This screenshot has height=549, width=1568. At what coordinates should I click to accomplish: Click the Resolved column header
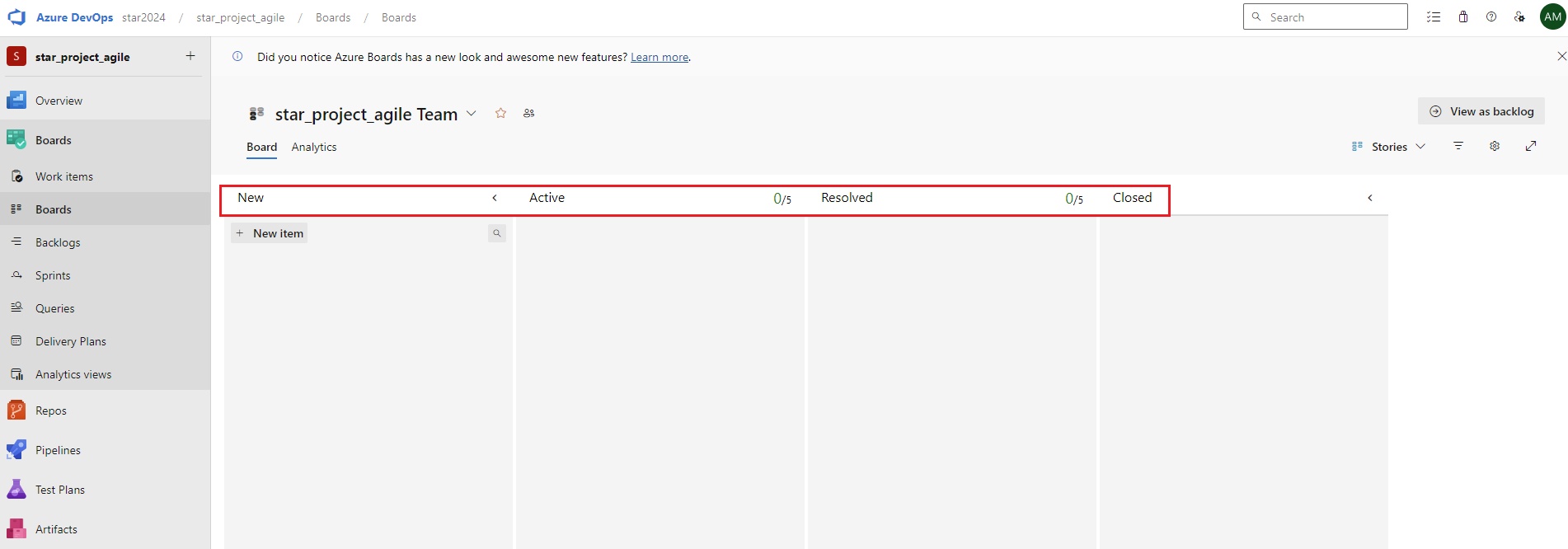click(x=847, y=198)
